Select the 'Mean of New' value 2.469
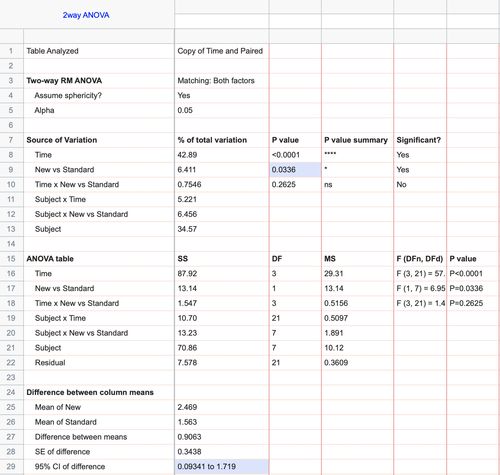The width and height of the screenshot is (500, 475). click(x=221, y=407)
